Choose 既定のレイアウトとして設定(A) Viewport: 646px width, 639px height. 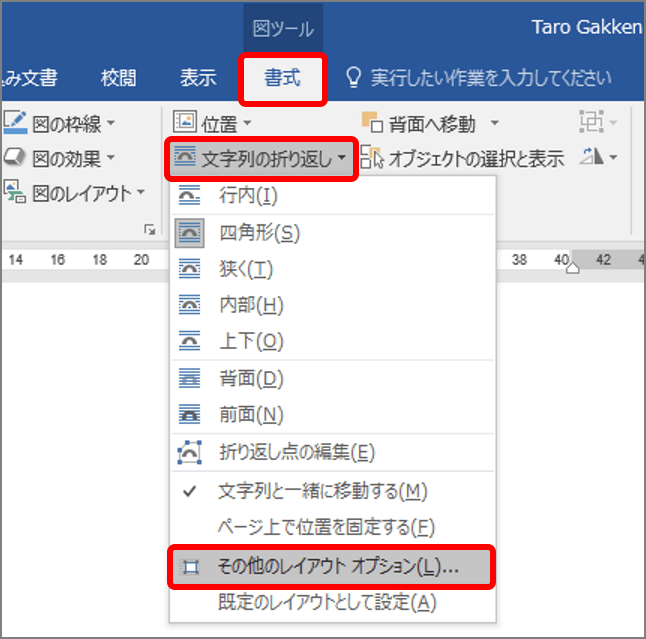332,603
